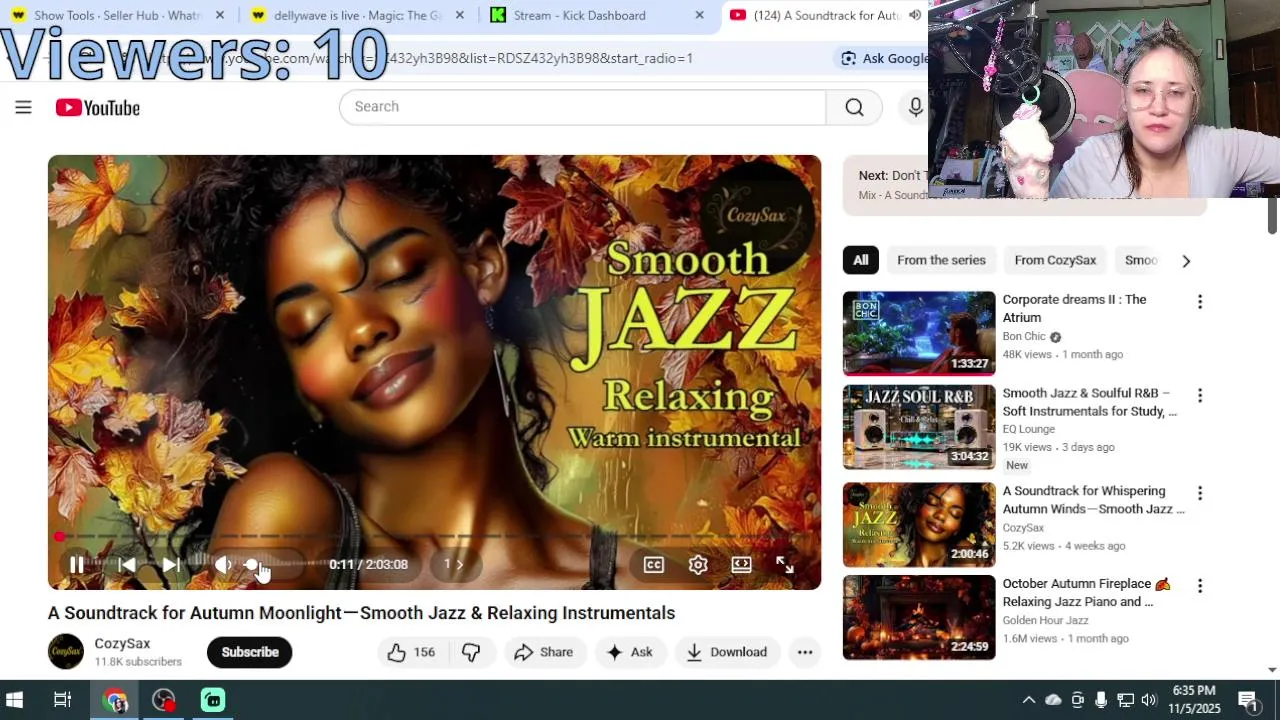
Task: Skip to next video
Action: point(171,564)
